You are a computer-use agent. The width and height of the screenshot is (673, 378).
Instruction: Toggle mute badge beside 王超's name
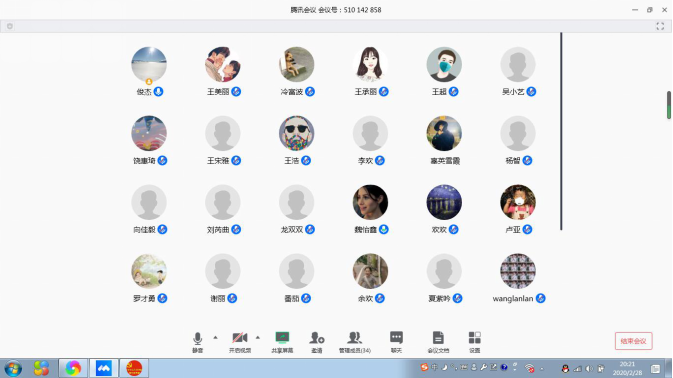454,91
